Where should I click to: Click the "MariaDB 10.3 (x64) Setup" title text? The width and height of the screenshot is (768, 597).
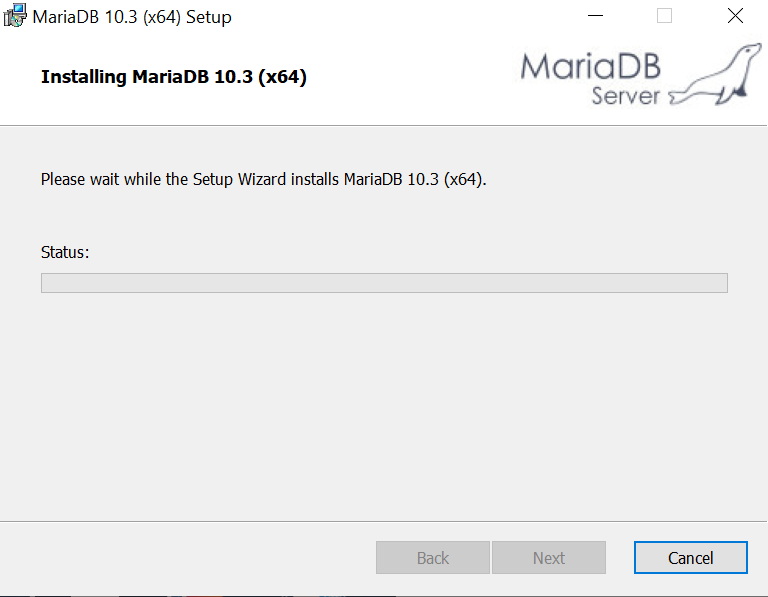[x=132, y=17]
